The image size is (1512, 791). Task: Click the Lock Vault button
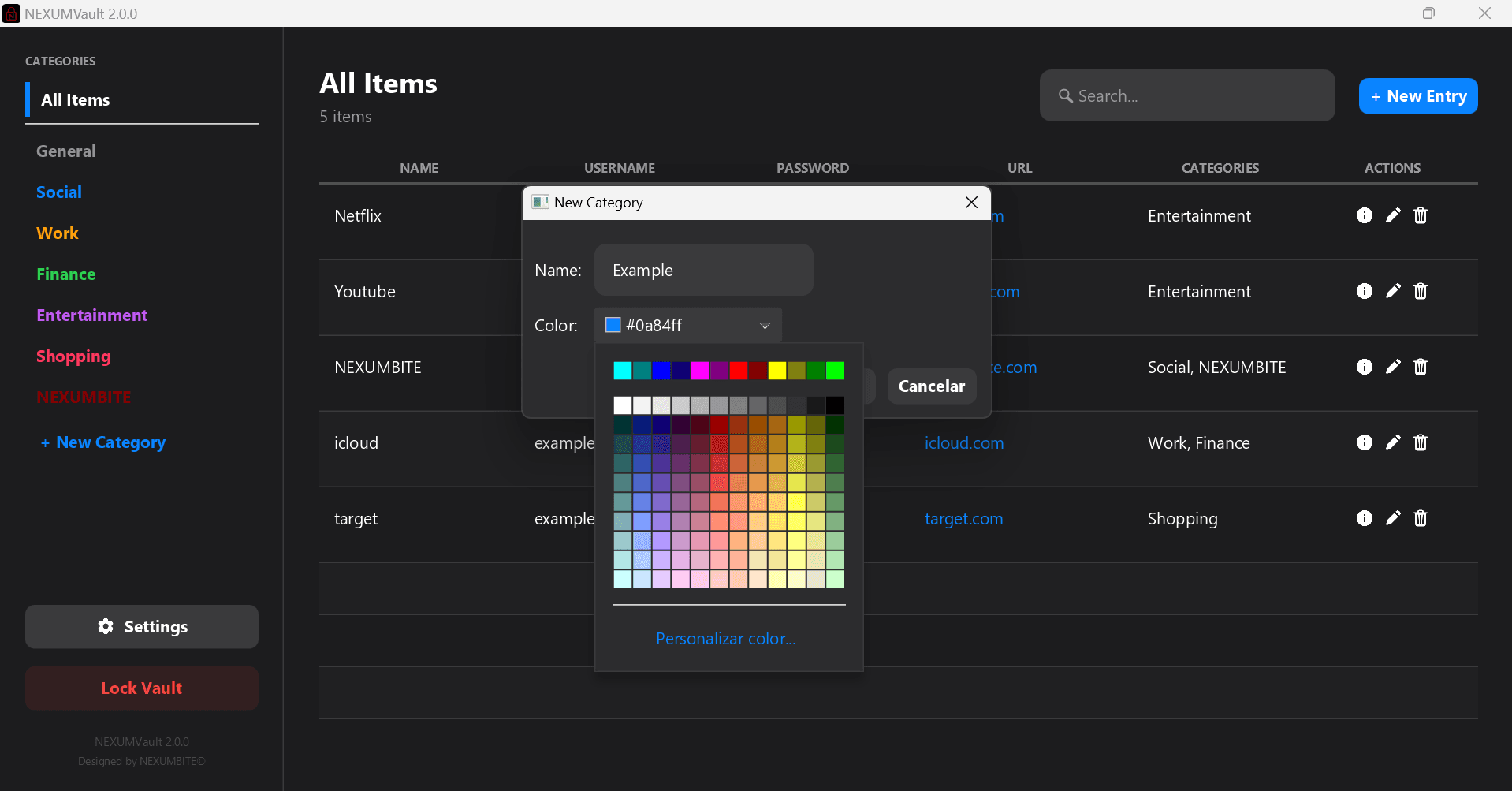pos(141,688)
